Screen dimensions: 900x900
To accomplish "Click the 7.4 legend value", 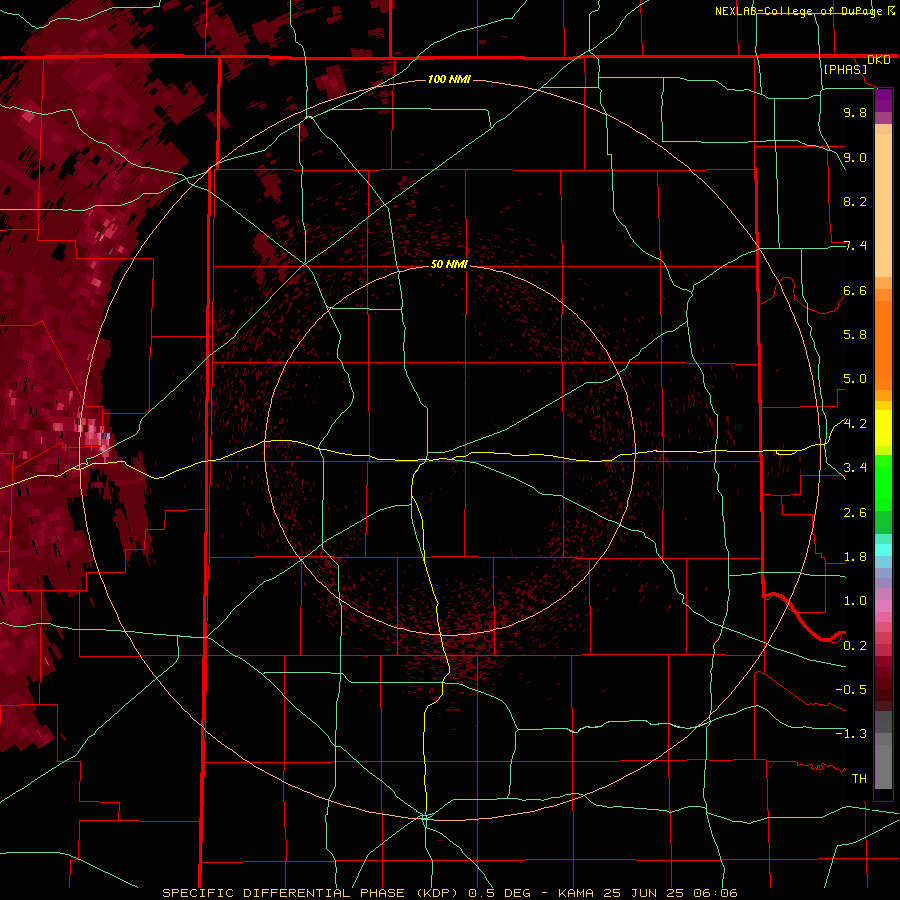I will tap(855, 246).
